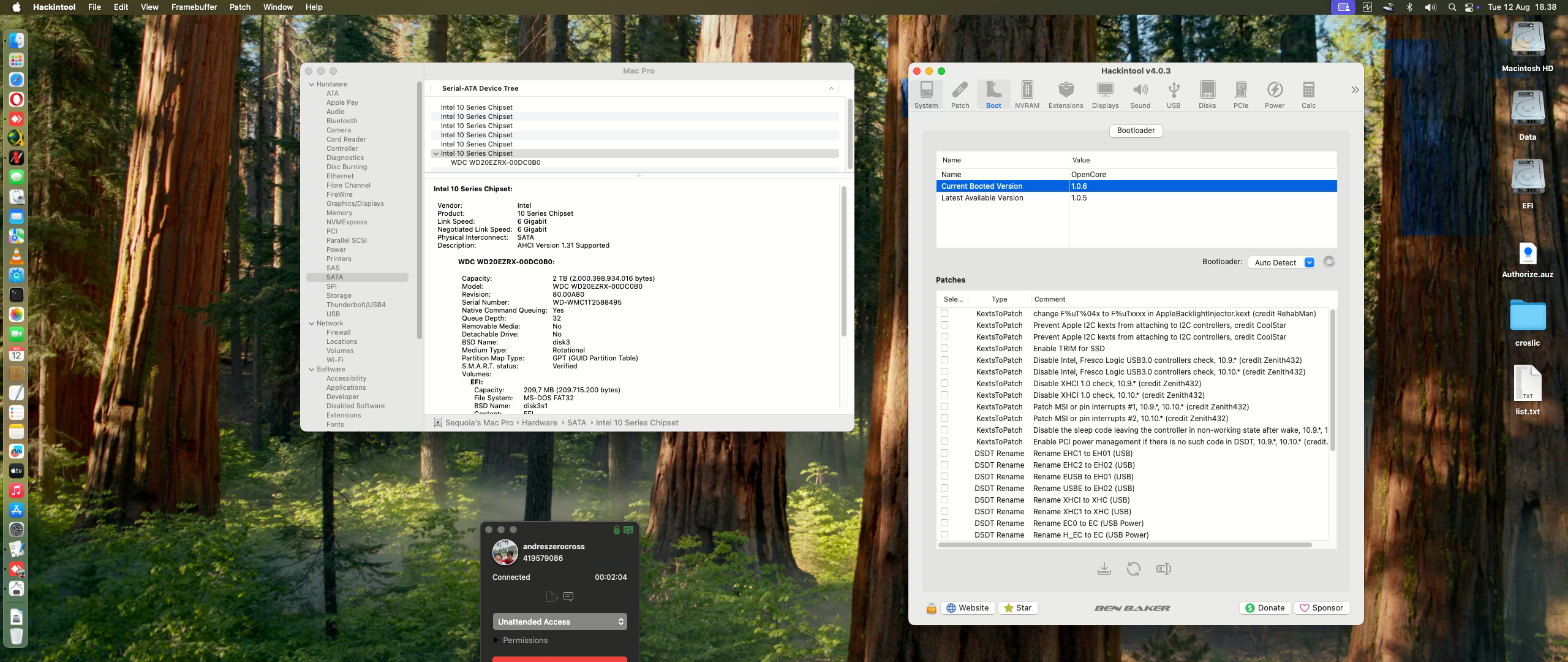The width and height of the screenshot is (1568, 662).
Task: Expand the Permissions disclosure triangle
Action: tap(496, 640)
